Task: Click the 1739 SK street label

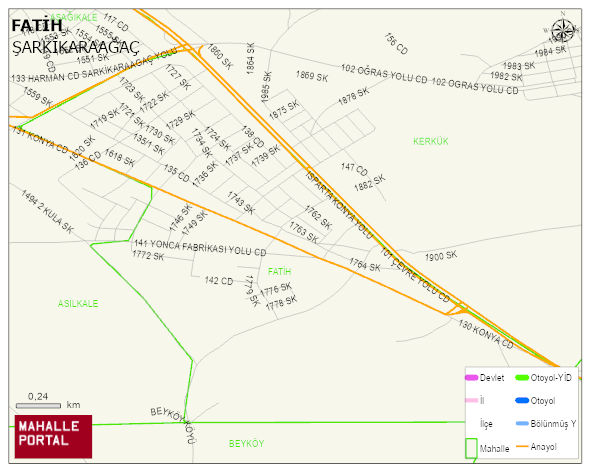Action: [266, 156]
